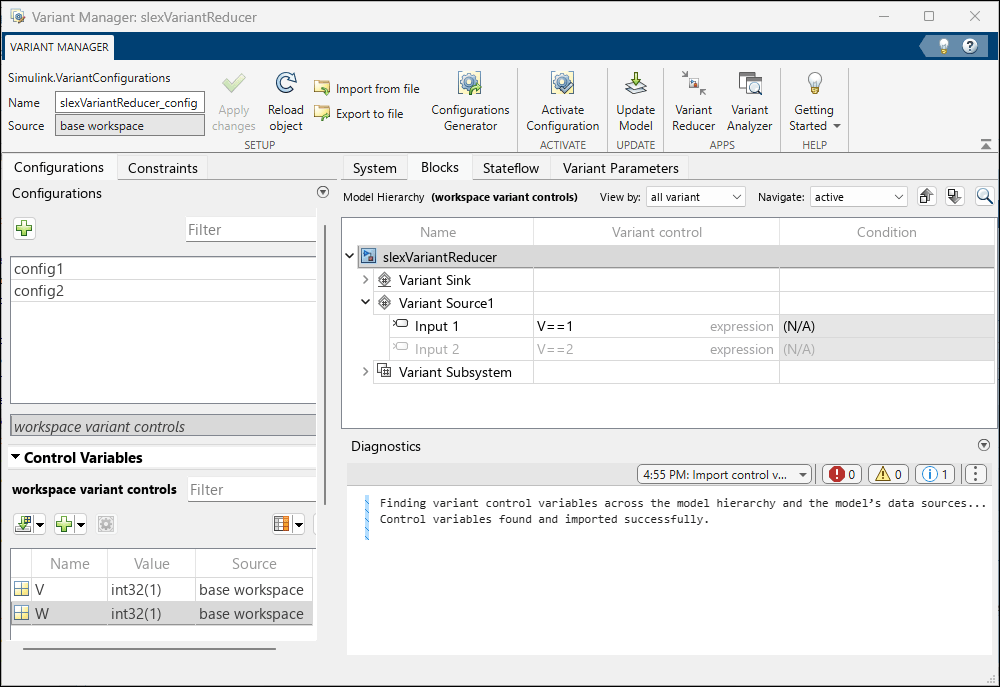Click the configuration Name field
This screenshot has height=687, width=1000.
click(129, 103)
